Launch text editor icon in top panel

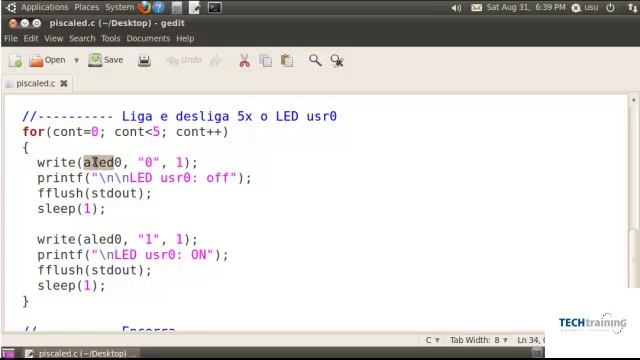195,7
